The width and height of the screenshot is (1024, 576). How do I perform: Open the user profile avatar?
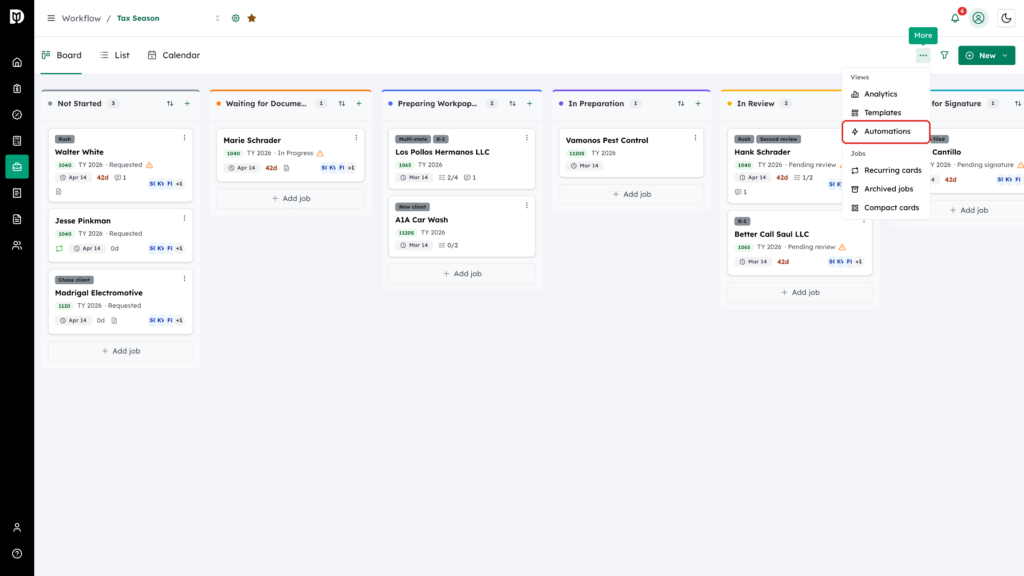978,18
